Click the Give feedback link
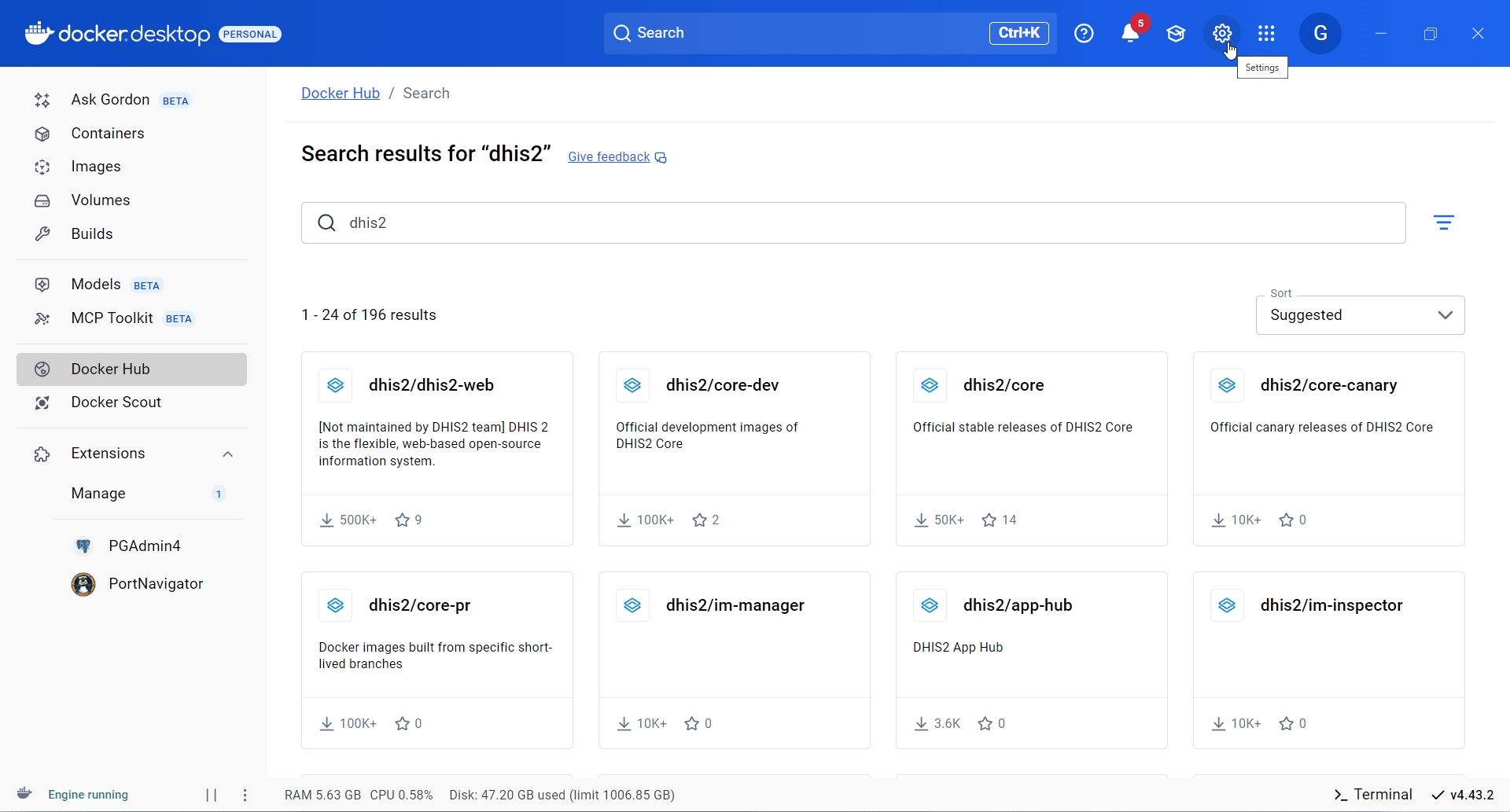Image resolution: width=1510 pixels, height=812 pixels. 609,157
